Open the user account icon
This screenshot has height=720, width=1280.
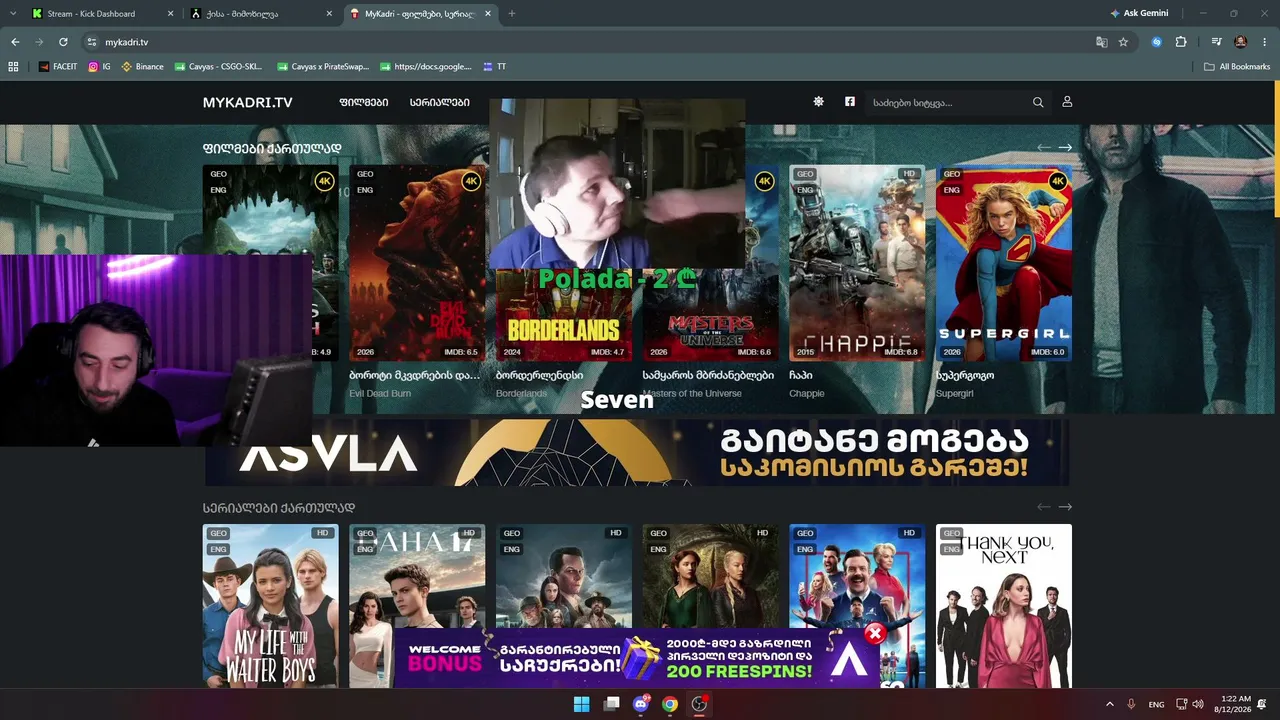coord(1067,102)
